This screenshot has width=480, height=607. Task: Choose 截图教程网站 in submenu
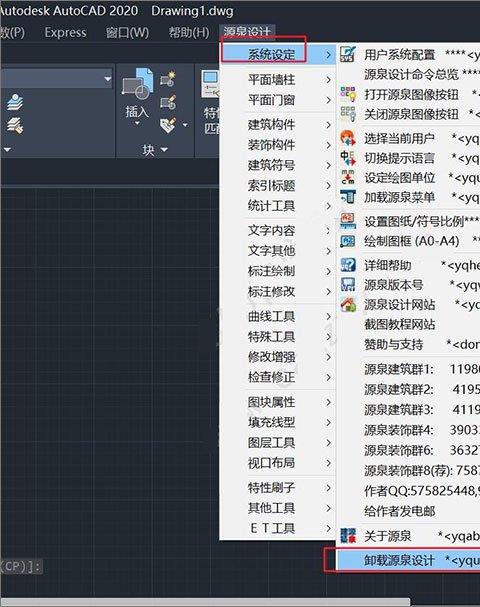click(408, 324)
